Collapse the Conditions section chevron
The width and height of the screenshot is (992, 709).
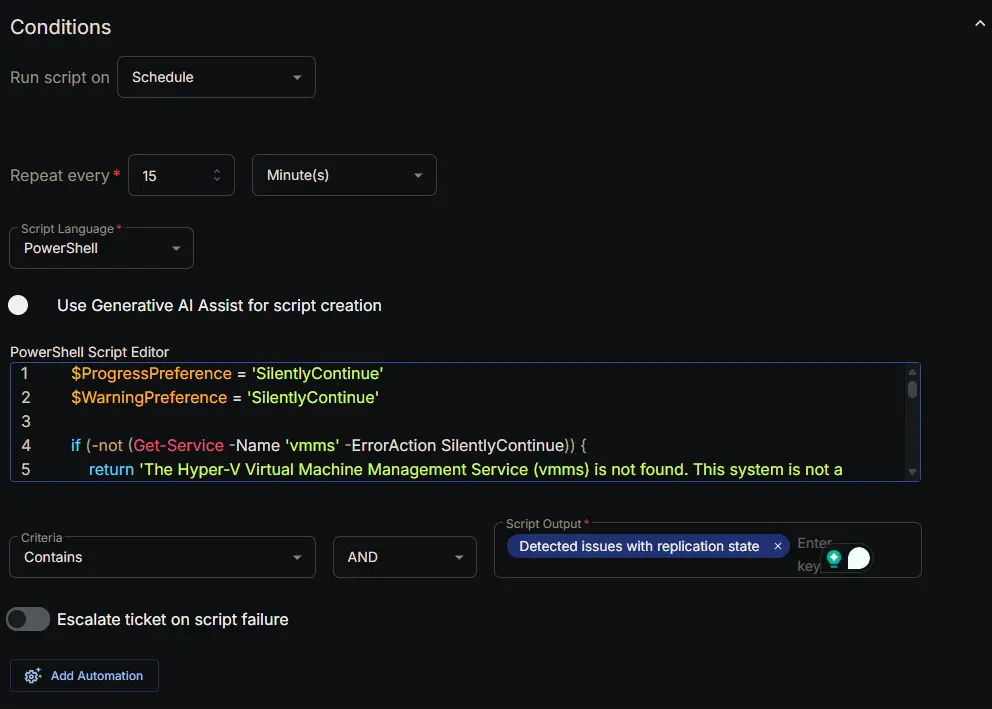point(979,23)
